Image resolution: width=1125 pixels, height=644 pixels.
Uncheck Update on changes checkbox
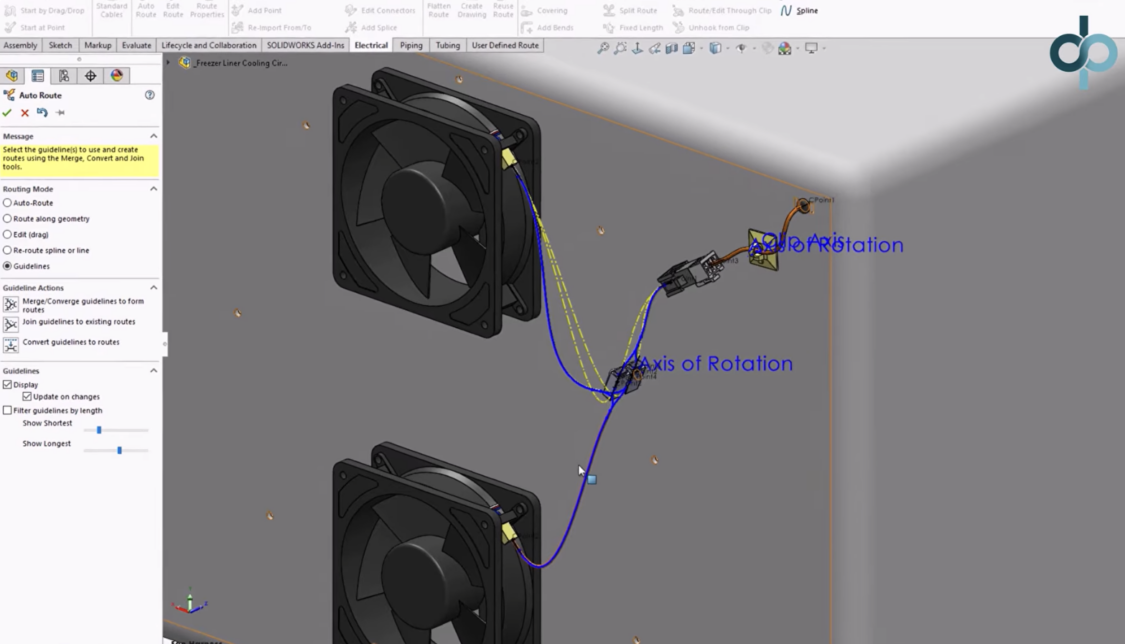(x=27, y=397)
